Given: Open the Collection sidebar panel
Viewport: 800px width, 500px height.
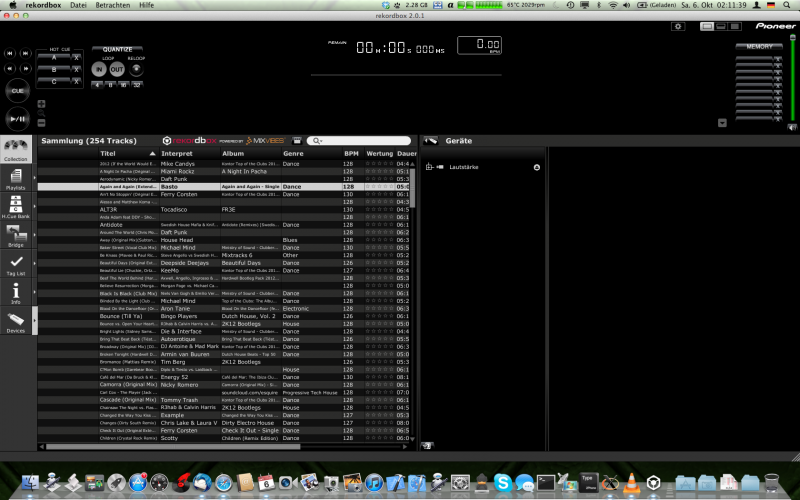Looking at the screenshot, I should (x=16, y=149).
